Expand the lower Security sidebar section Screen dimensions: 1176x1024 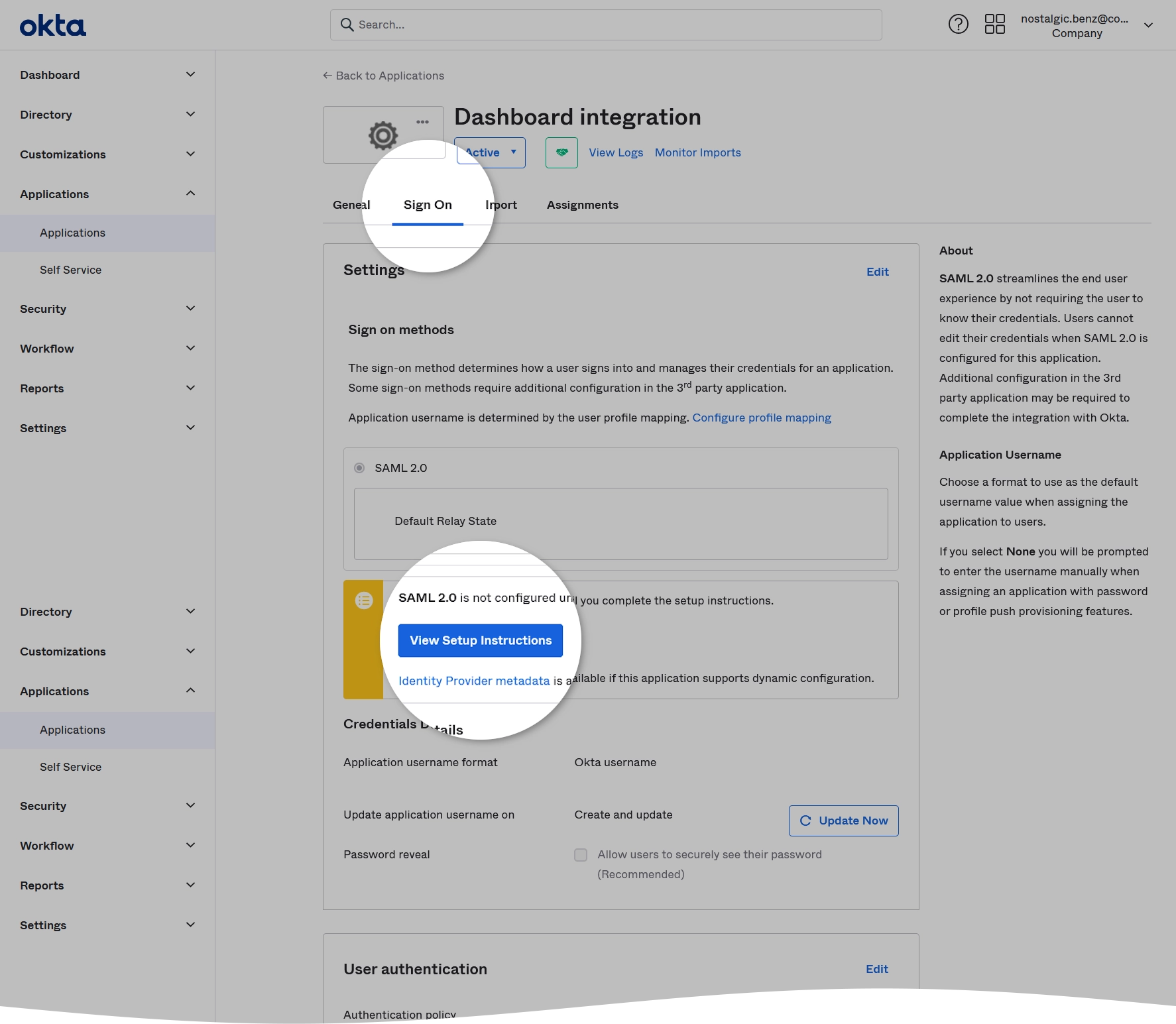pos(107,806)
